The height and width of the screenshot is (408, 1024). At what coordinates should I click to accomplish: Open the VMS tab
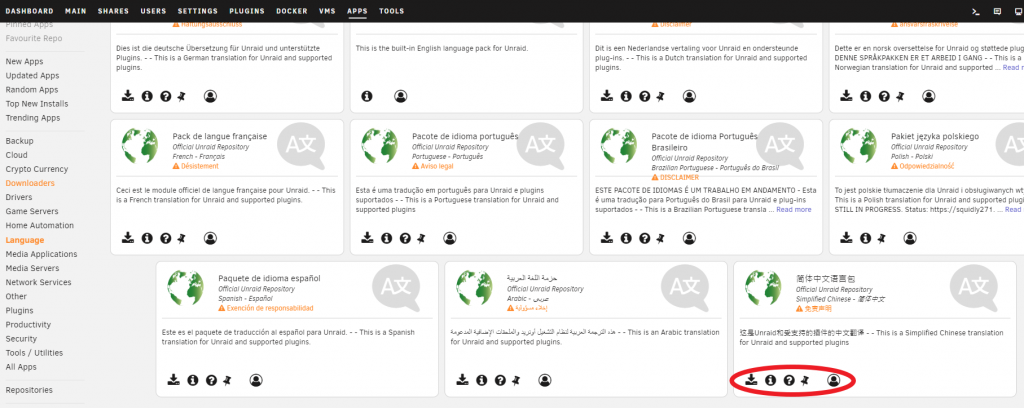point(327,11)
